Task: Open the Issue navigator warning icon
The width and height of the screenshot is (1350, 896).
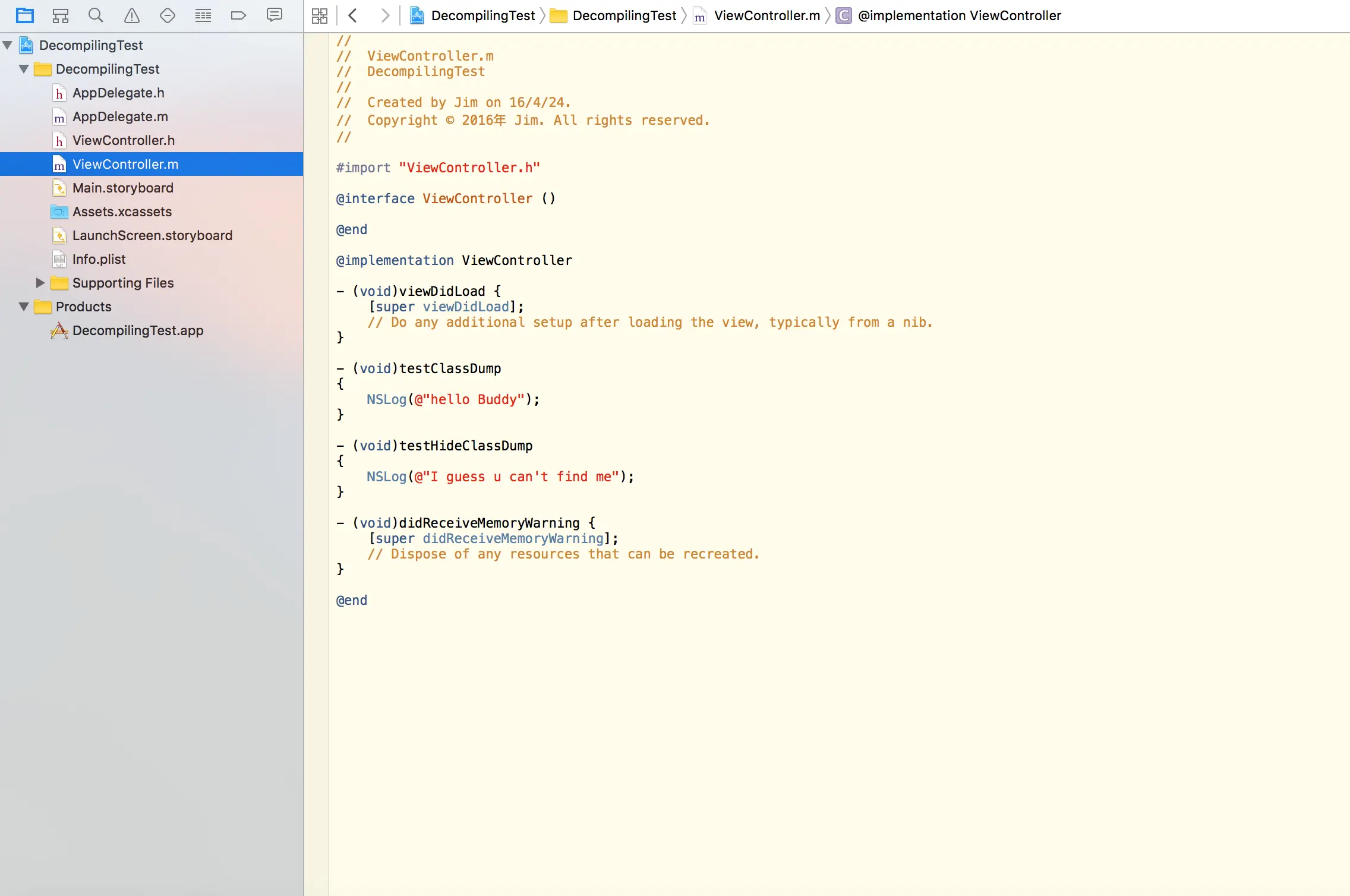Action: 131,15
